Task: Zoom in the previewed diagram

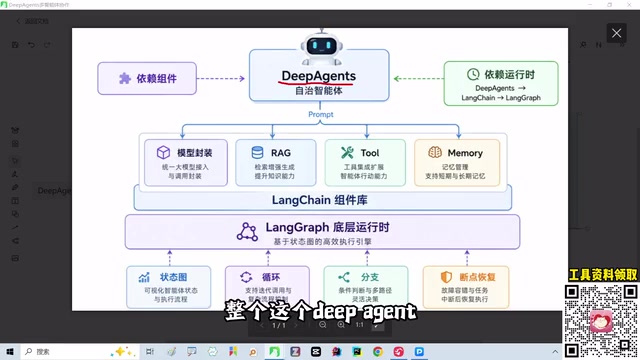Action: pyautogui.click(x=341, y=325)
